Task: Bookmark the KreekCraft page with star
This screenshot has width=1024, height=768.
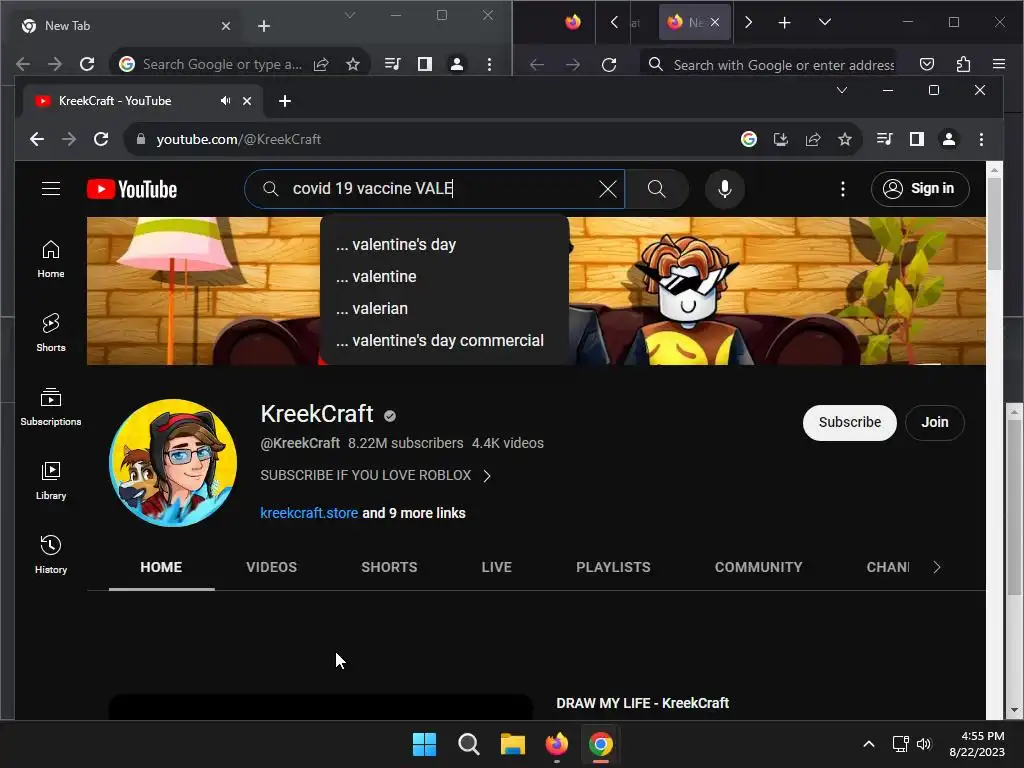Action: [844, 139]
